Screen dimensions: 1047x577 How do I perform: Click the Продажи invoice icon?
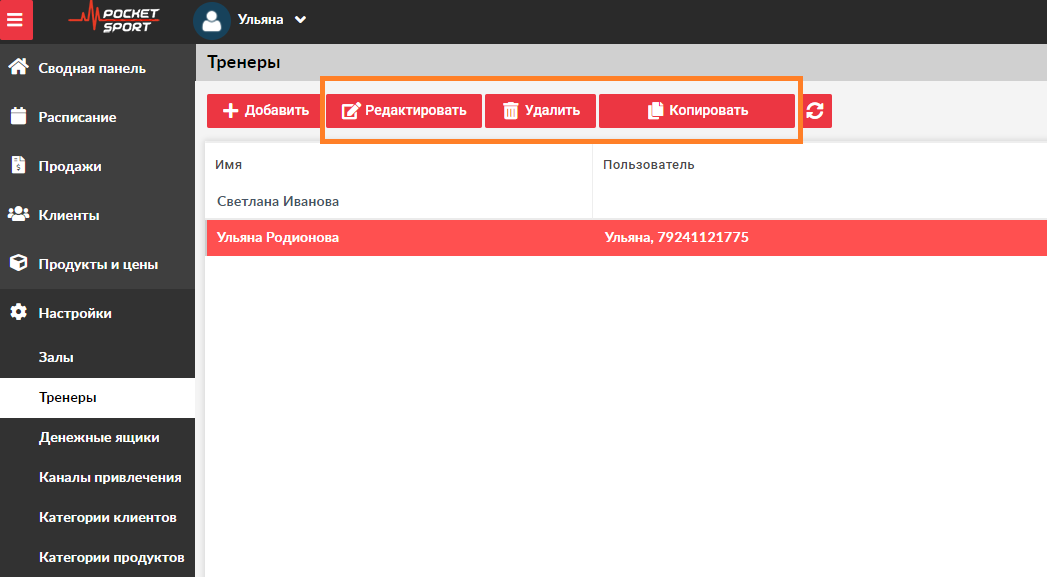point(18,166)
